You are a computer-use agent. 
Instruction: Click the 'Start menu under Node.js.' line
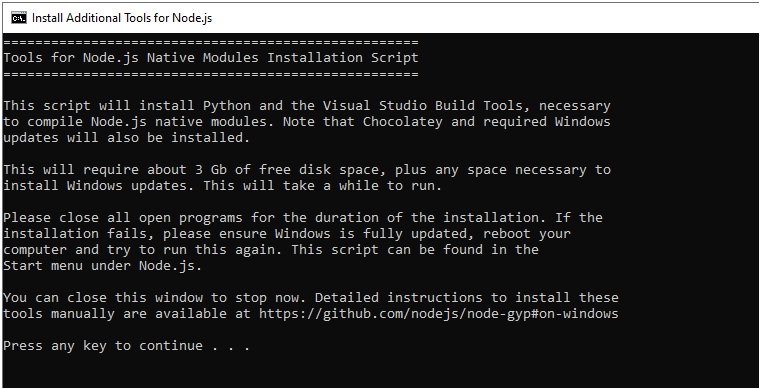pyautogui.click(x=102, y=266)
